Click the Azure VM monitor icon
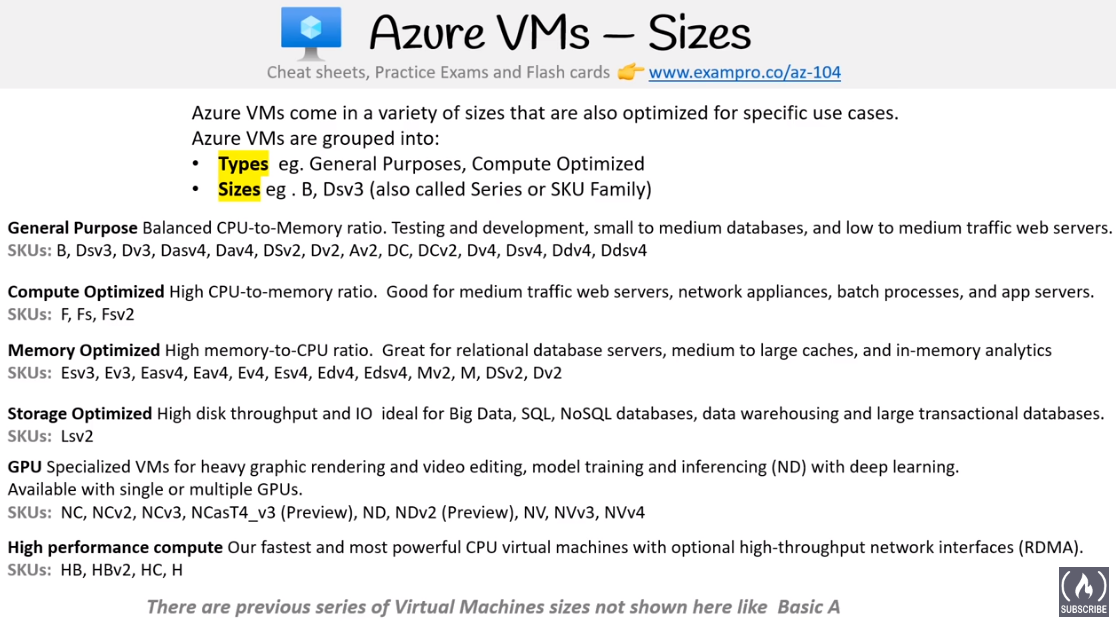1116x626 pixels. [x=311, y=33]
